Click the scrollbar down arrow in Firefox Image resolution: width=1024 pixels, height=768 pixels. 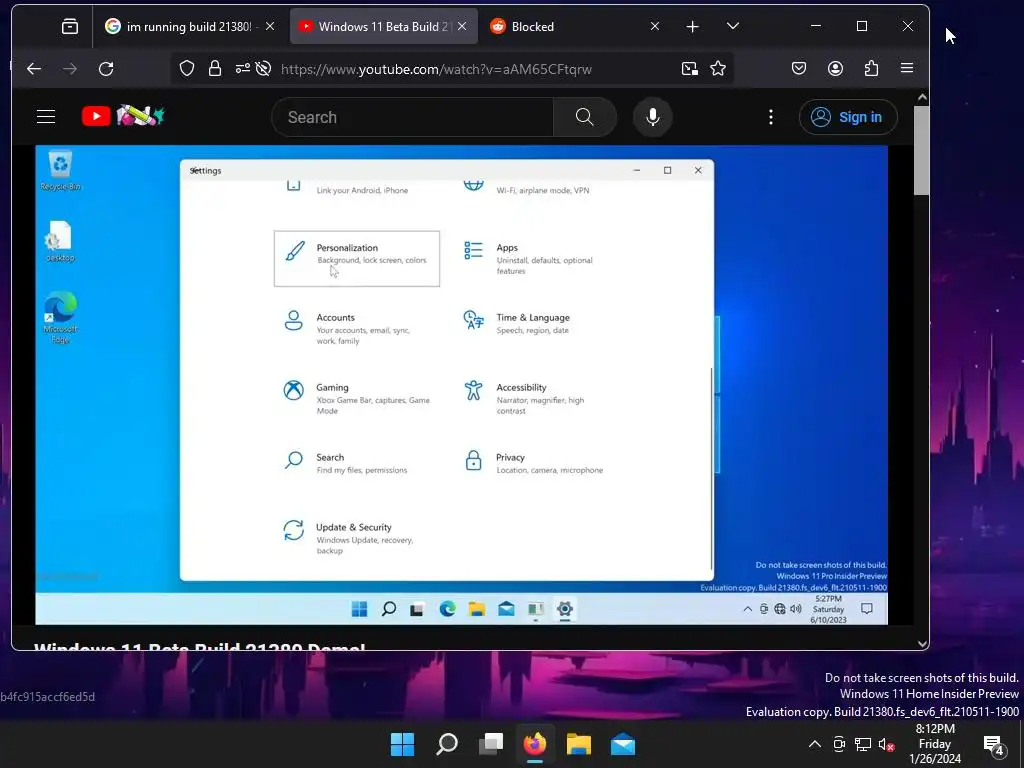point(921,643)
